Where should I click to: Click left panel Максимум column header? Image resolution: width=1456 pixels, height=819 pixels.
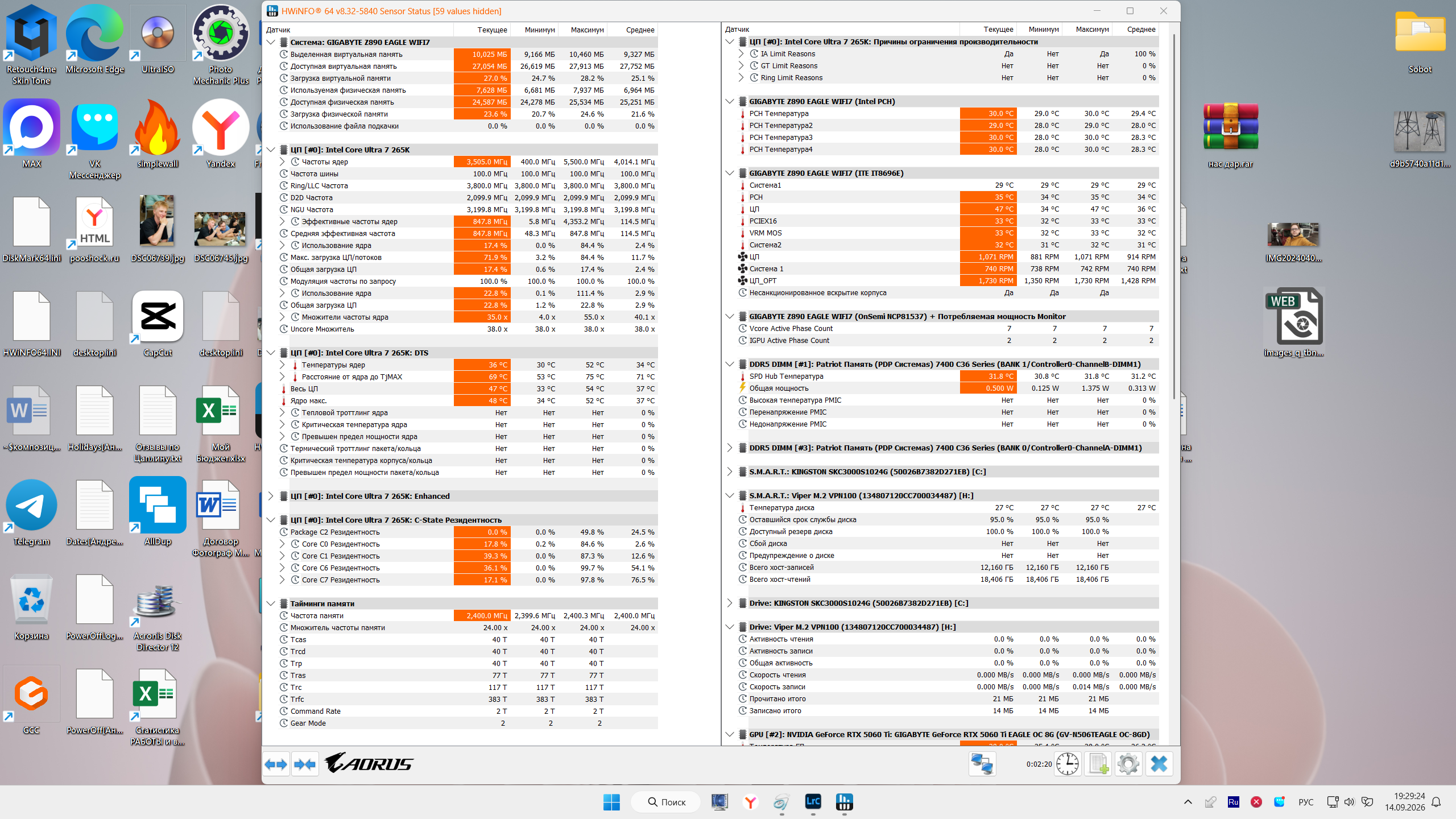point(583,30)
